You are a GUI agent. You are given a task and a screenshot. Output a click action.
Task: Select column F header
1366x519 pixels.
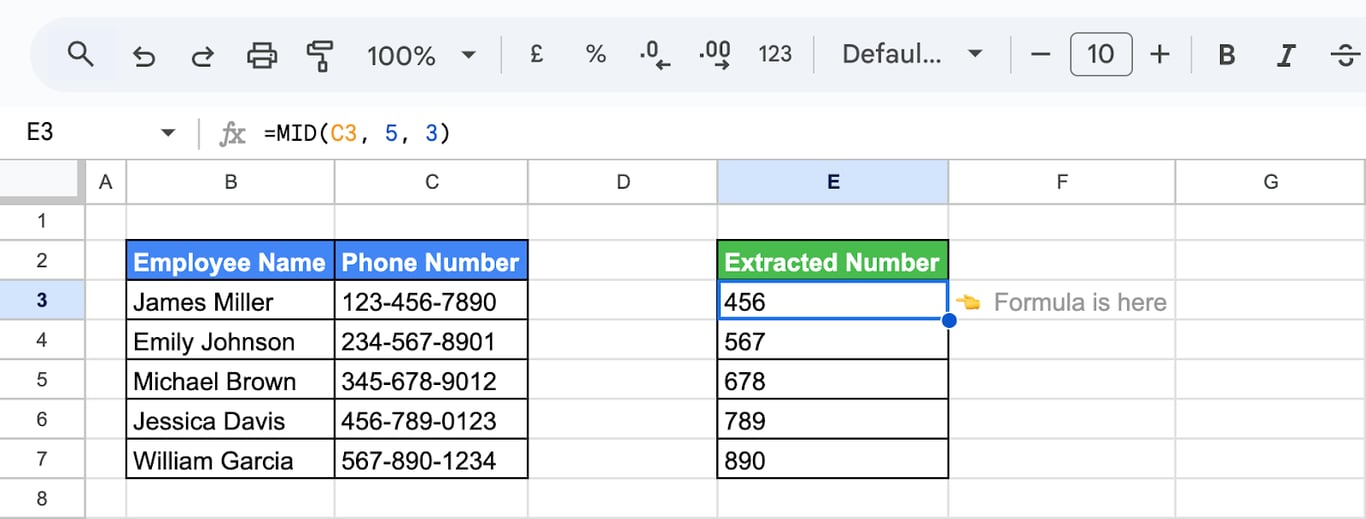[x=1062, y=181]
